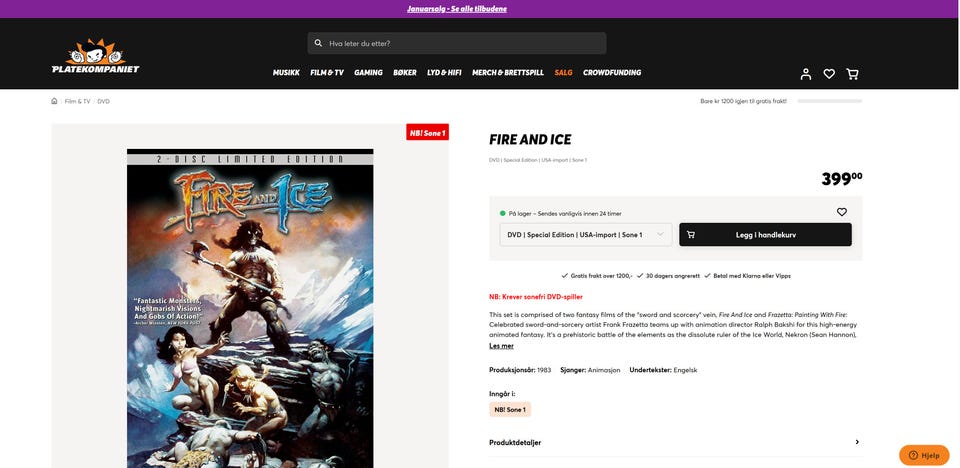Viewport: 960px width, 468px height.
Task: Add product to wishlist via heart icon
Action: pyautogui.click(x=842, y=212)
